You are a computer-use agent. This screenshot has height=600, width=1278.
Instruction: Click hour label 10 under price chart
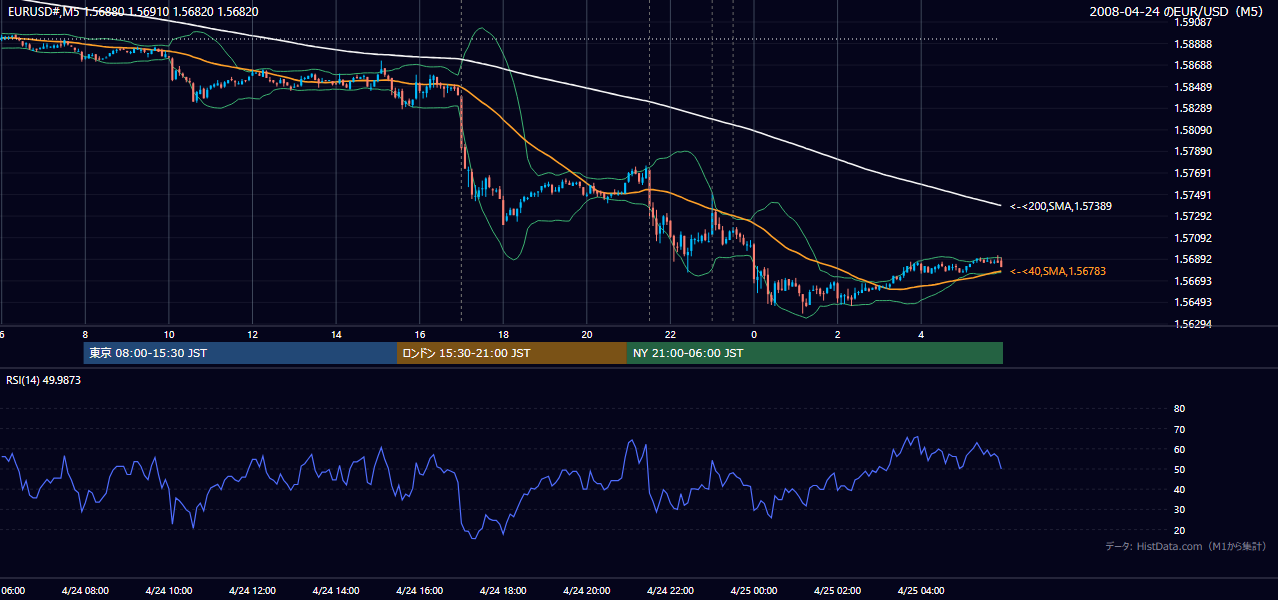(169, 335)
